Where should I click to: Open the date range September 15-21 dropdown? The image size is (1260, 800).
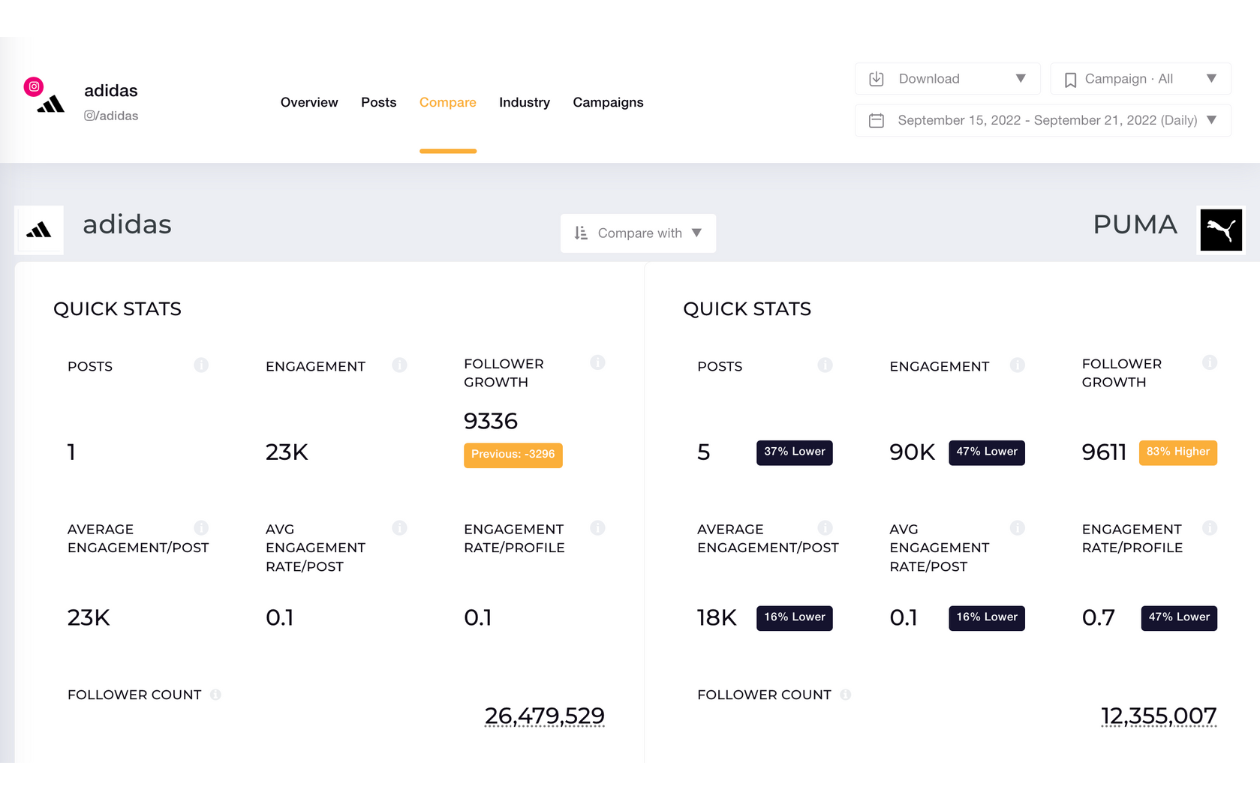1043,120
